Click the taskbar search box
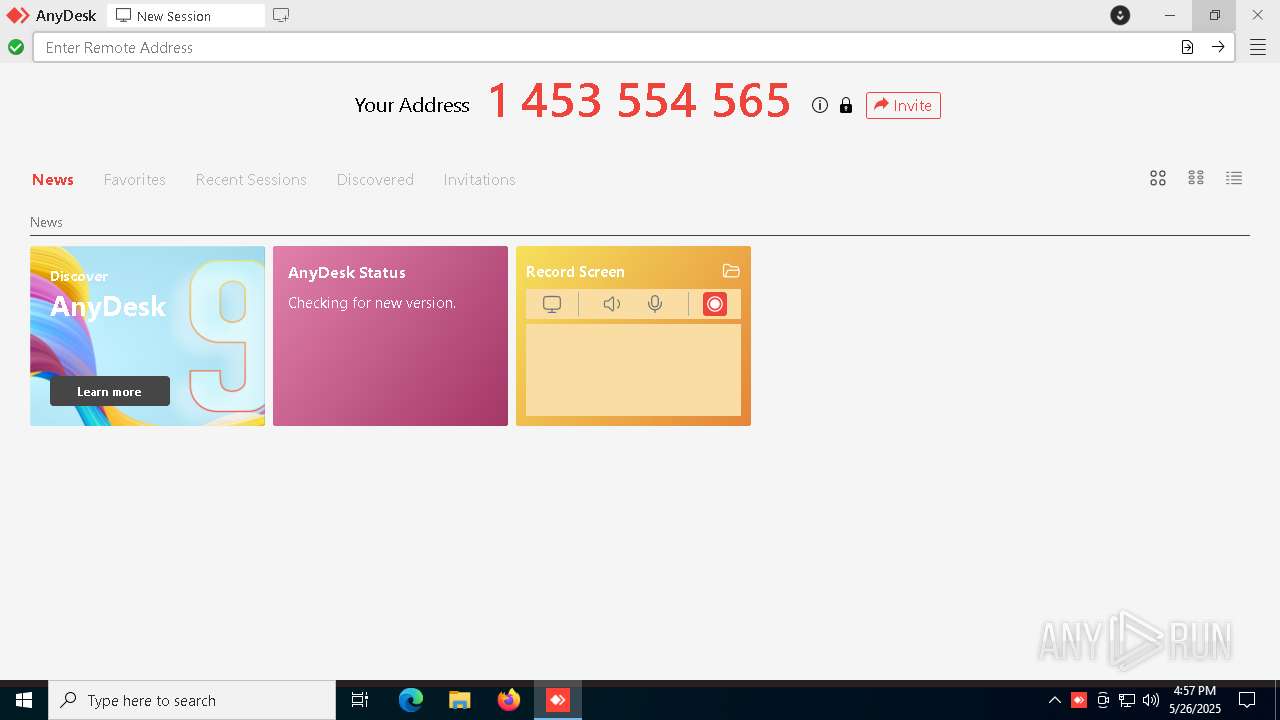Viewport: 1280px width, 720px height. [x=192, y=700]
